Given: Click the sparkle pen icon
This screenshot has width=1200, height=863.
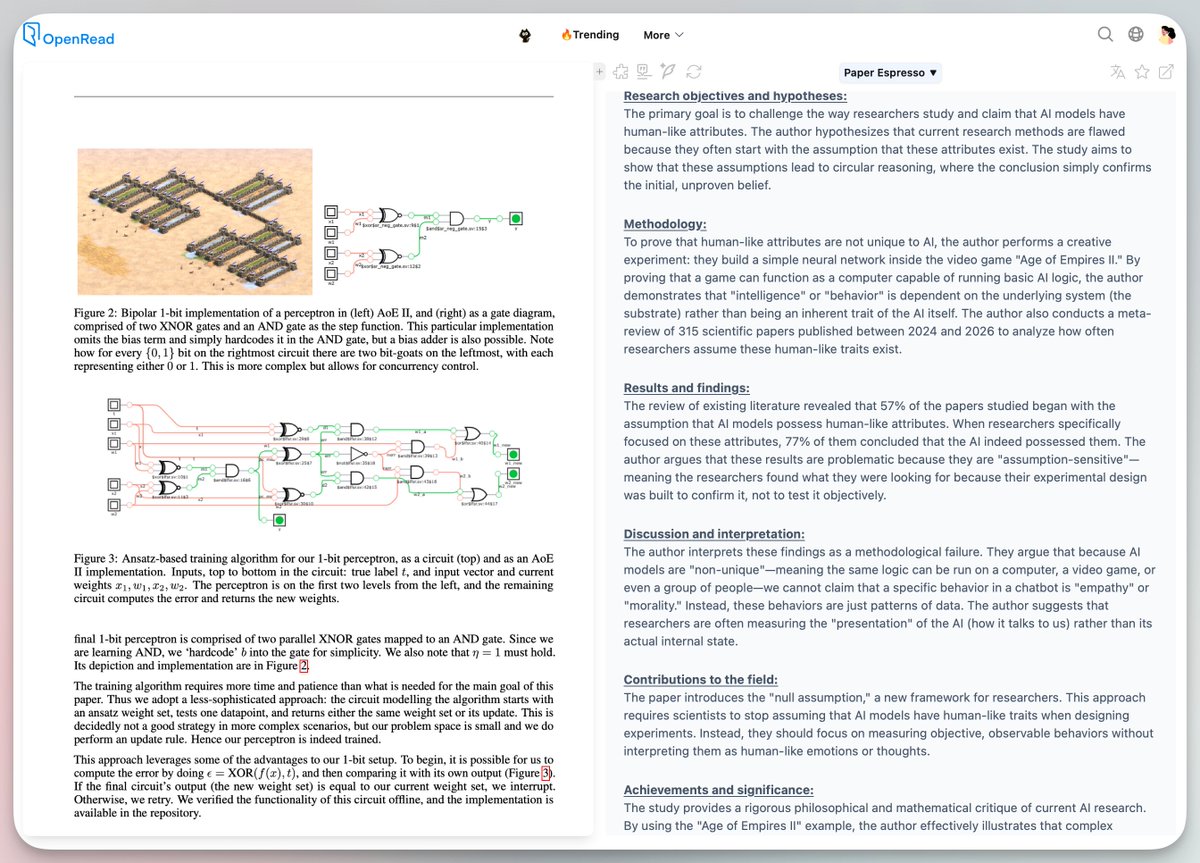Looking at the screenshot, I should pos(669,72).
